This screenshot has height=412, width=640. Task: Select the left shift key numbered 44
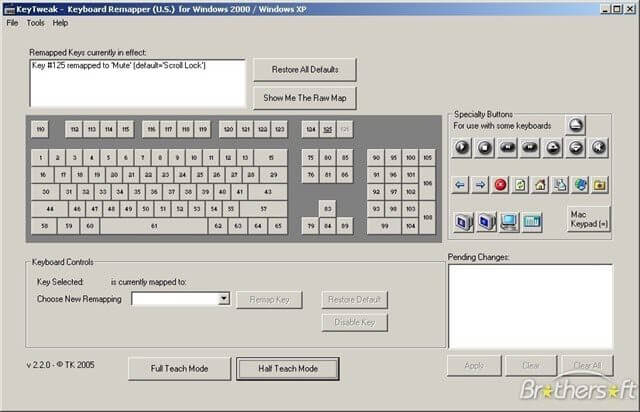click(50, 209)
